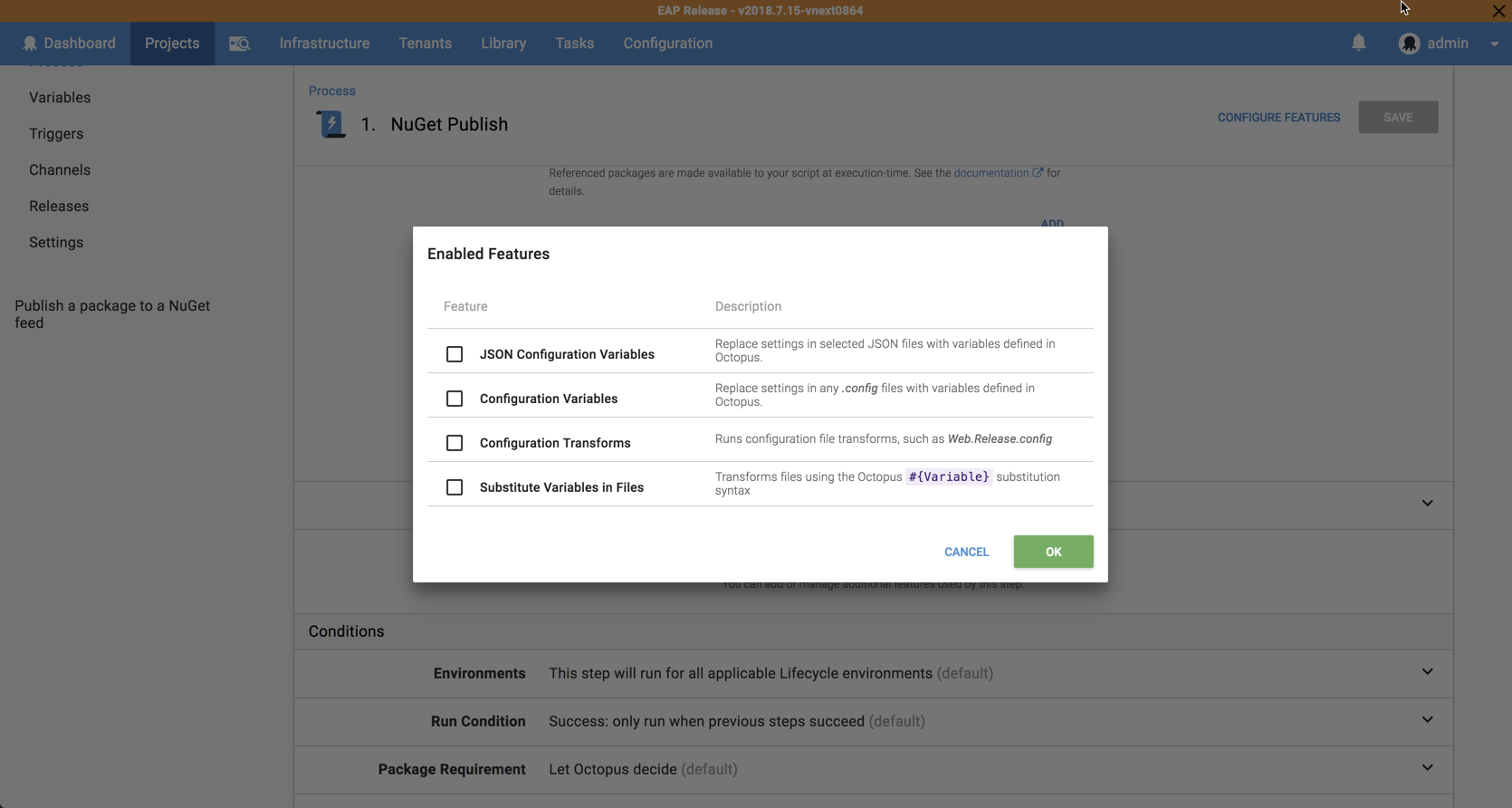Toggle Configuration Transforms checkbox
1512x808 pixels.
[x=455, y=443]
